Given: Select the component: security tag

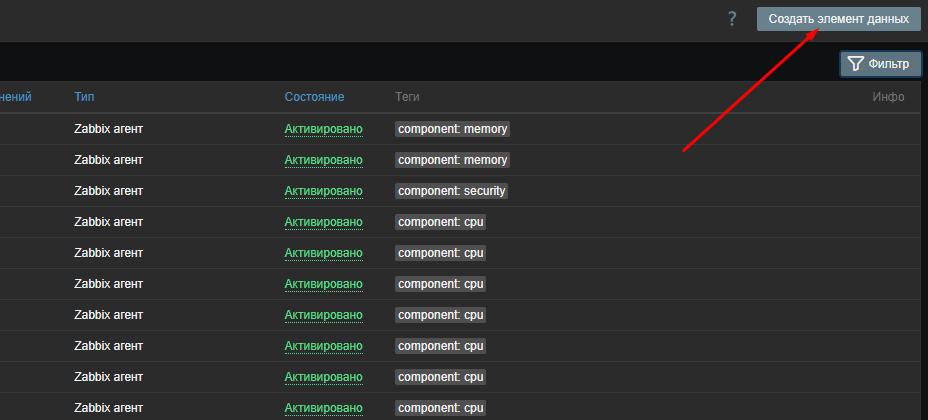Looking at the screenshot, I should point(452,191).
